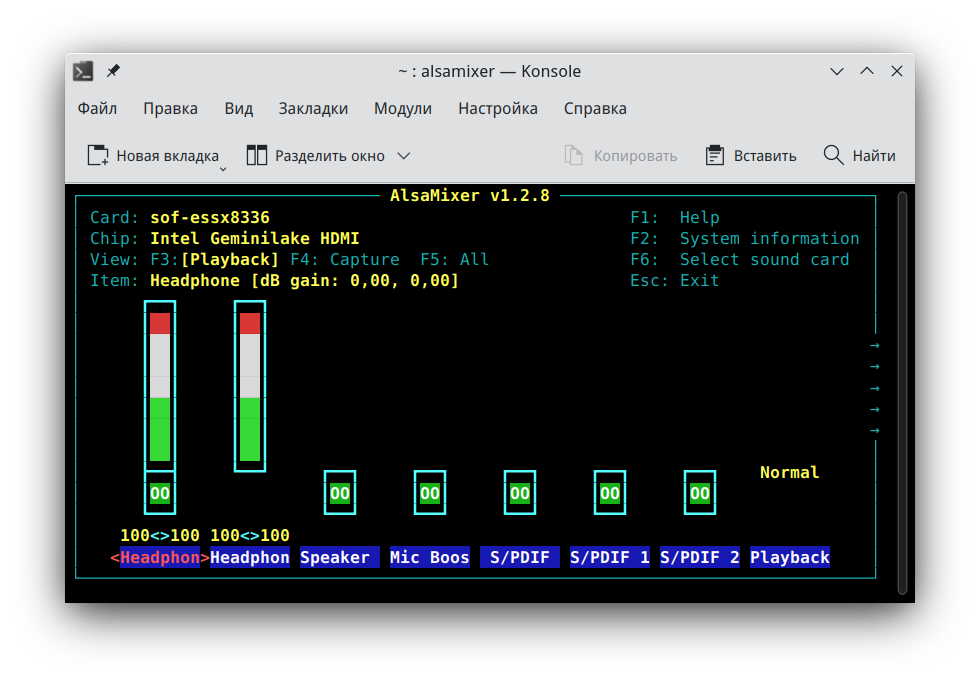Image resolution: width=980 pixels, height=680 pixels.
Task: Click the Copy (Копировать) icon
Action: click(573, 155)
